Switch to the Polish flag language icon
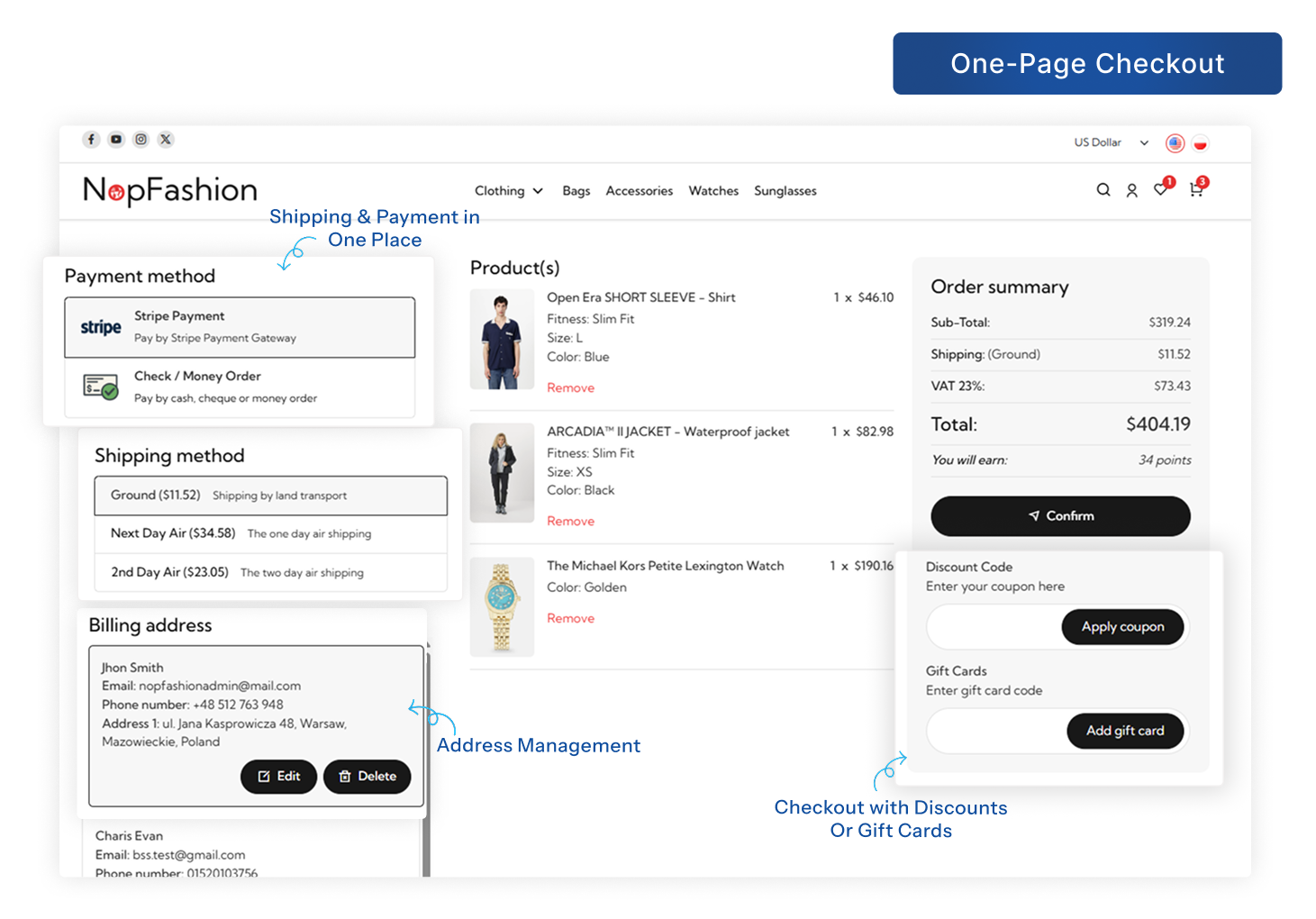1316x919 pixels. pos(1200,143)
